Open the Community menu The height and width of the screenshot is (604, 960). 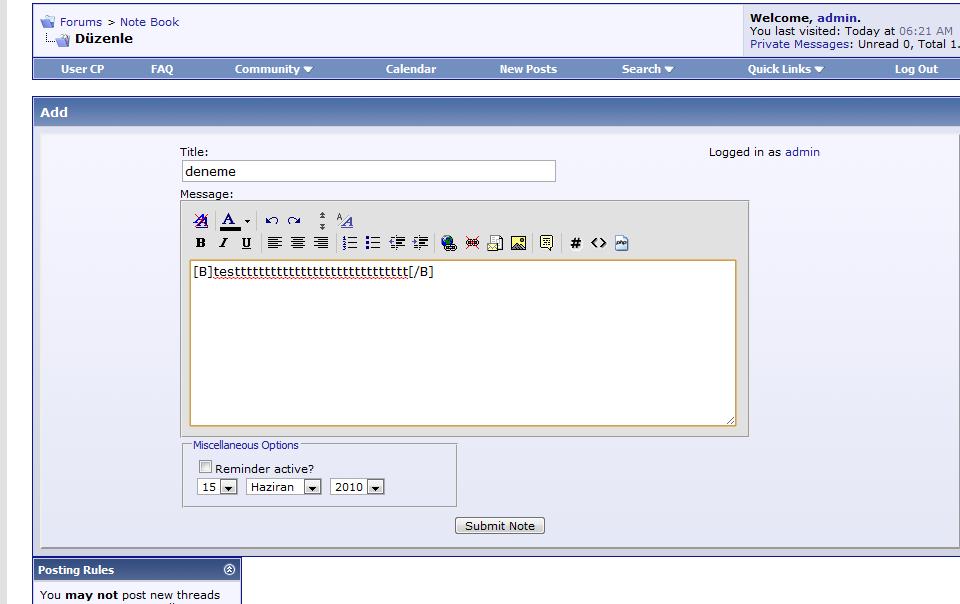pyautogui.click(x=273, y=69)
